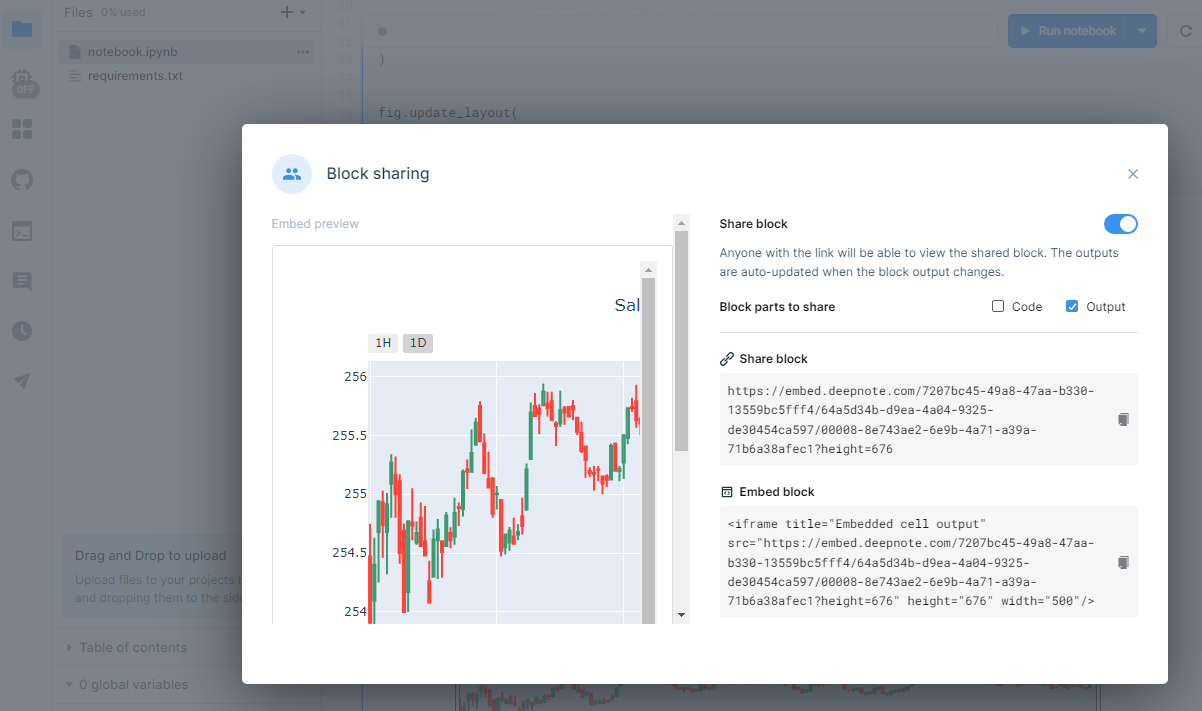The height and width of the screenshot is (711, 1202).
Task: Copy the Share block link
Action: (1123, 419)
